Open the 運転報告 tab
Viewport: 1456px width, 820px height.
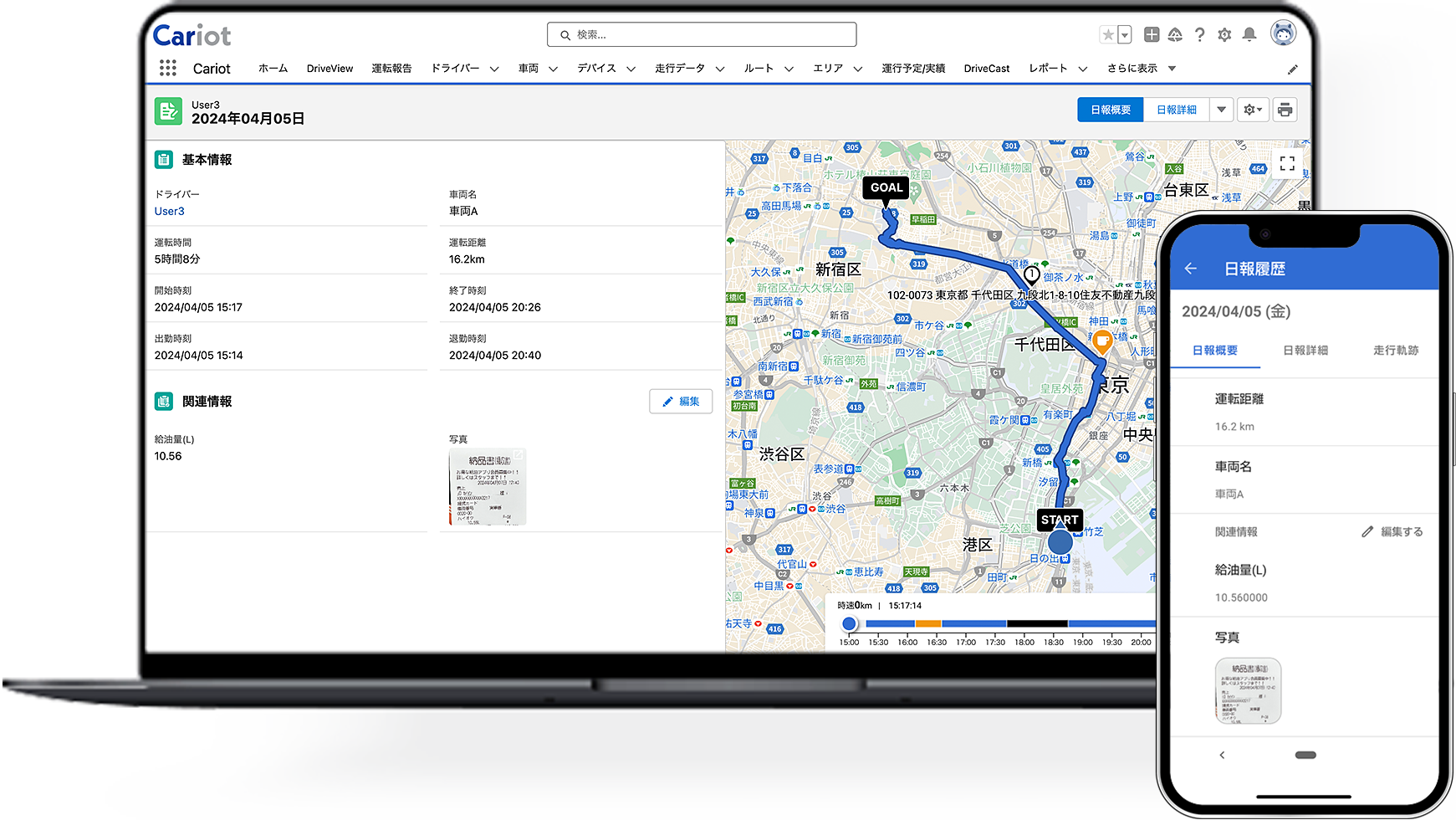point(391,69)
